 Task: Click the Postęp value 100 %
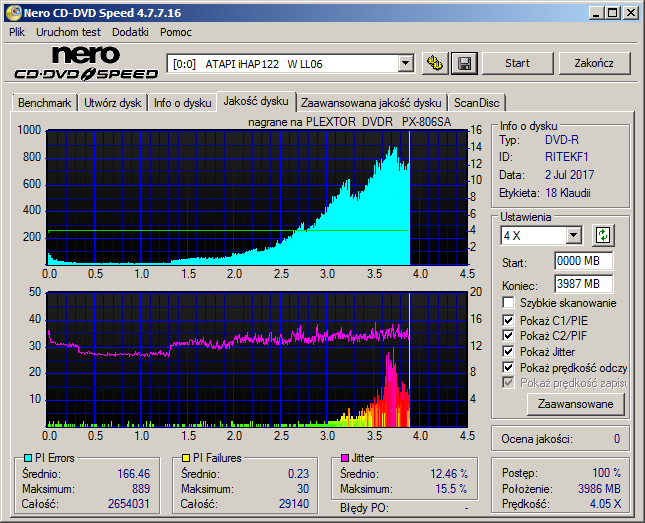pyautogui.click(x=606, y=473)
